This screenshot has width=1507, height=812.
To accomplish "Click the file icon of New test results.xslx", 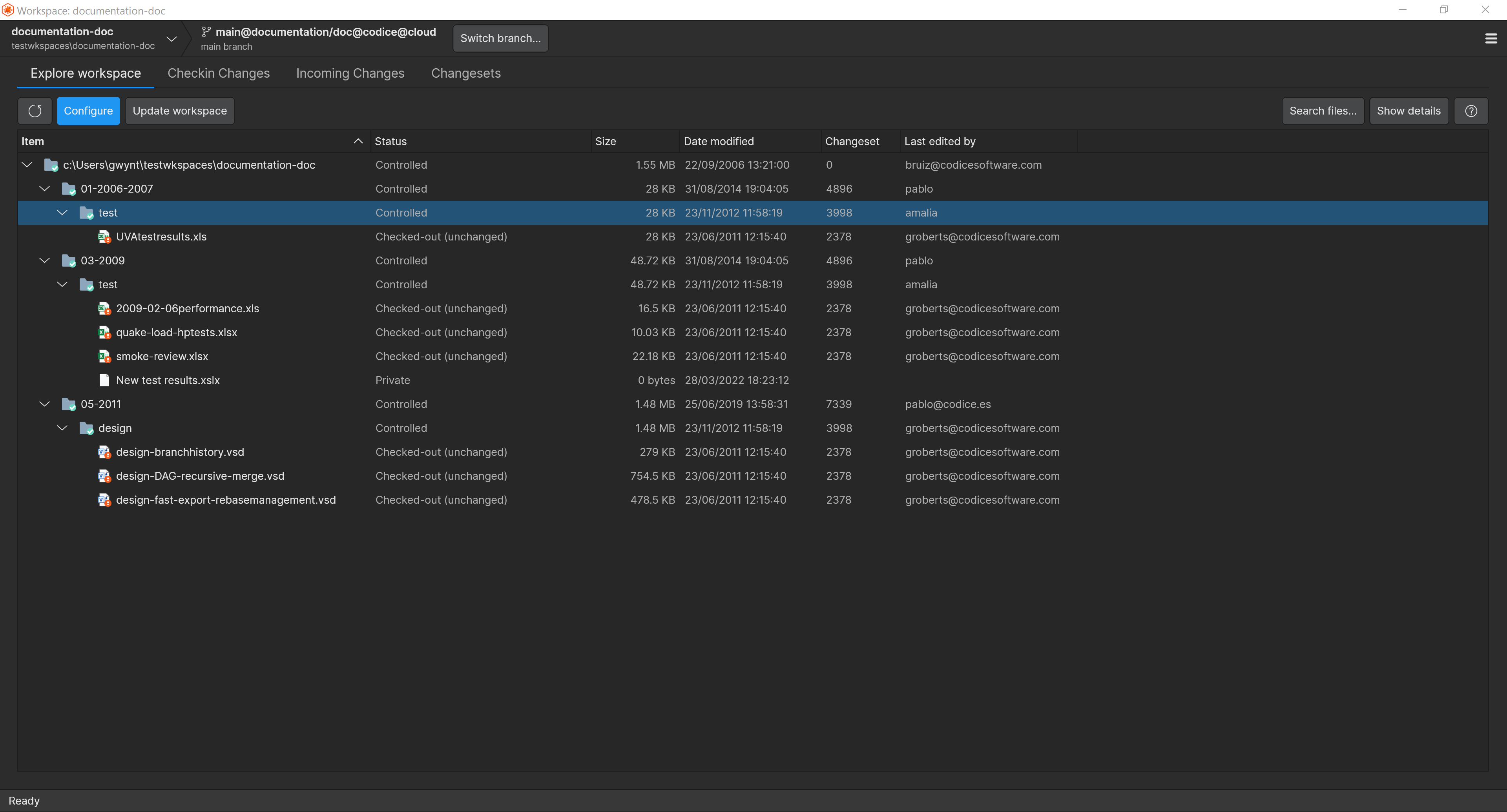I will pyautogui.click(x=104, y=380).
